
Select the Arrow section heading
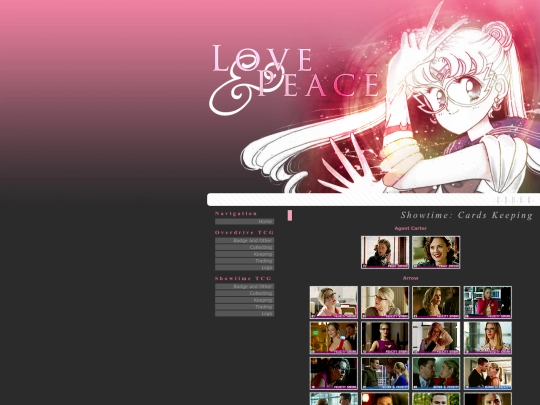(411, 278)
